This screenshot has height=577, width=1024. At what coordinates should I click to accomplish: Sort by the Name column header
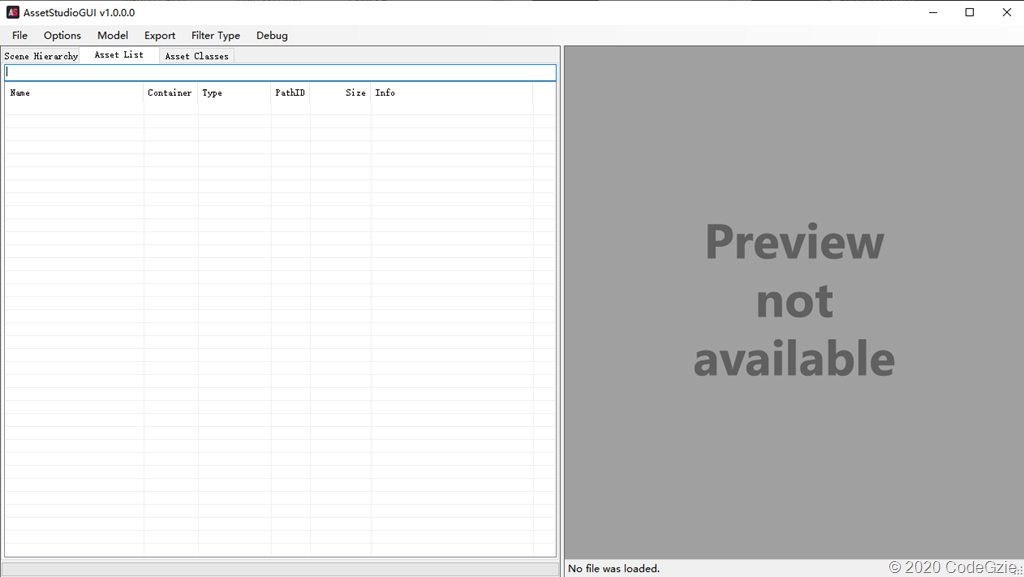[x=74, y=93]
